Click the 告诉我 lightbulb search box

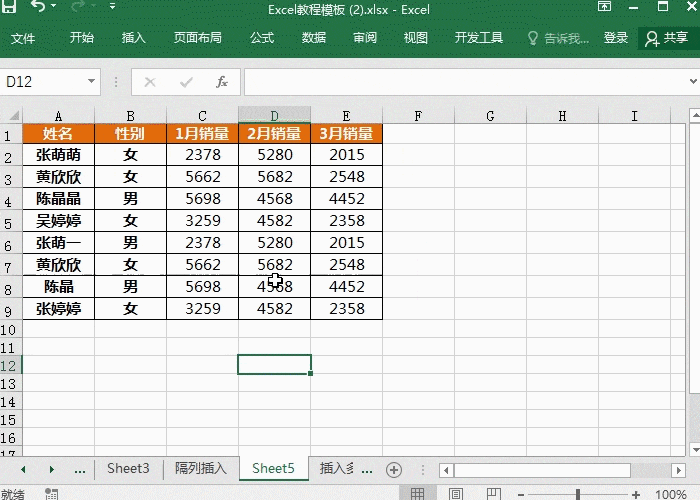[558, 38]
